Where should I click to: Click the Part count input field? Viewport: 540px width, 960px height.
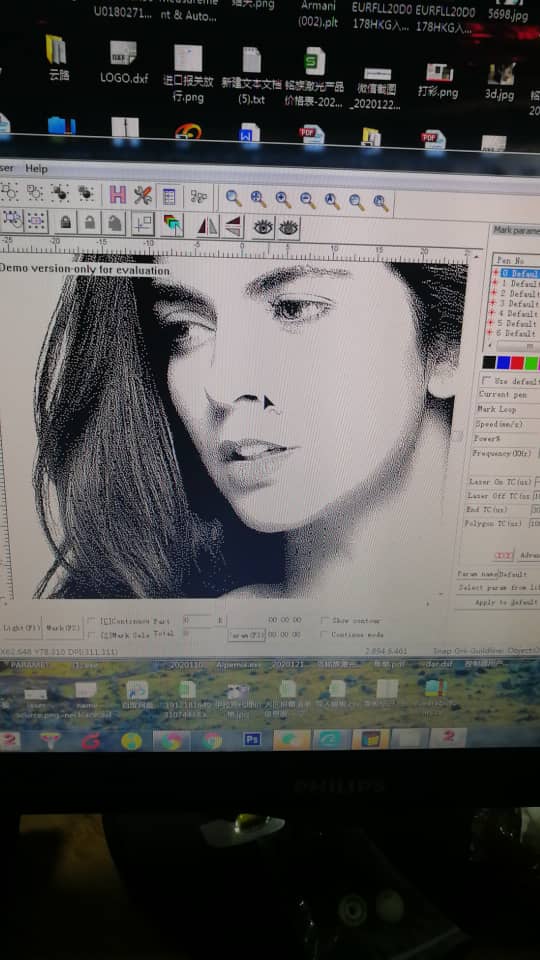tap(198, 621)
